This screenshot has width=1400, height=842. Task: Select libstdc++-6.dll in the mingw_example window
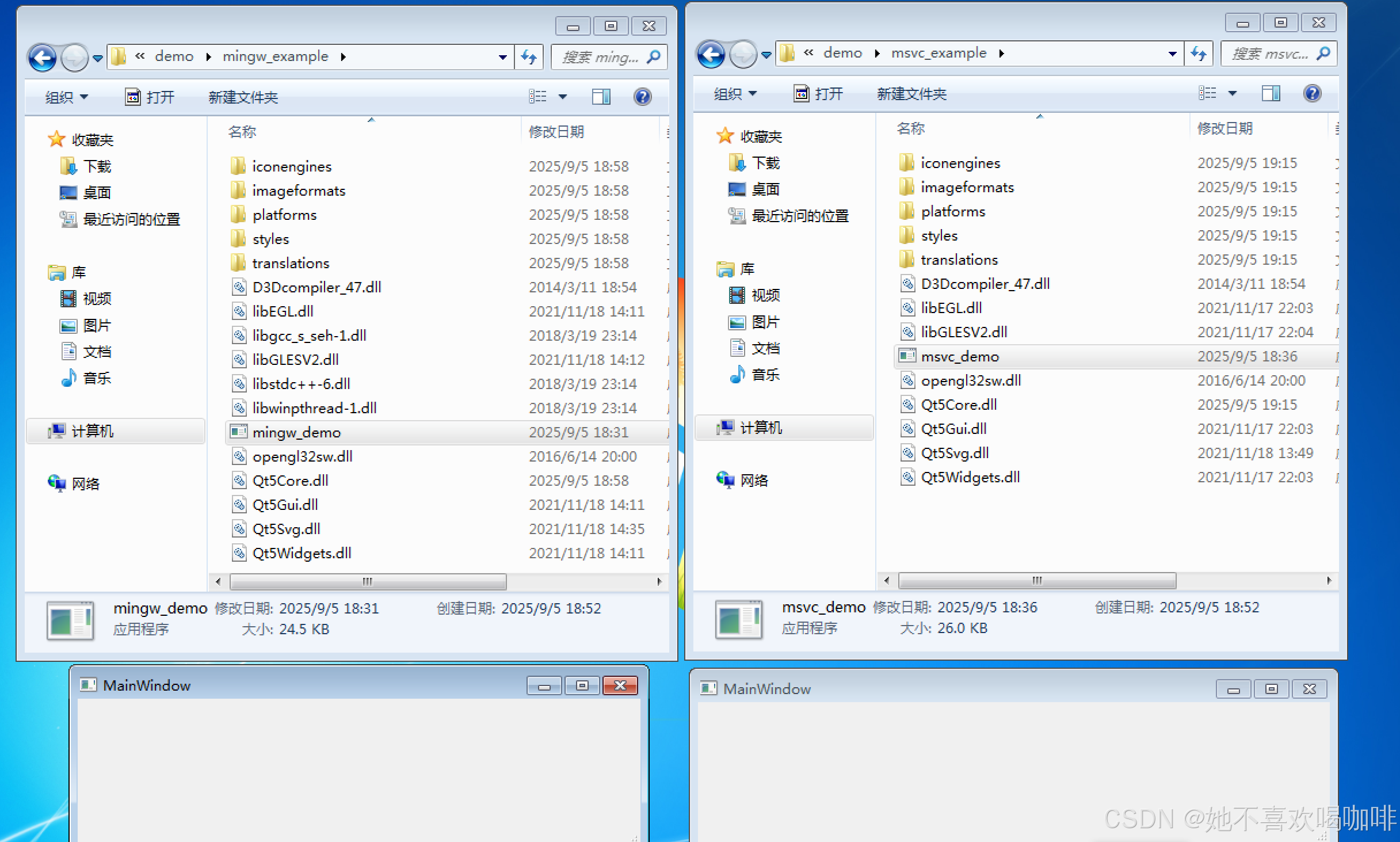pyautogui.click(x=301, y=384)
